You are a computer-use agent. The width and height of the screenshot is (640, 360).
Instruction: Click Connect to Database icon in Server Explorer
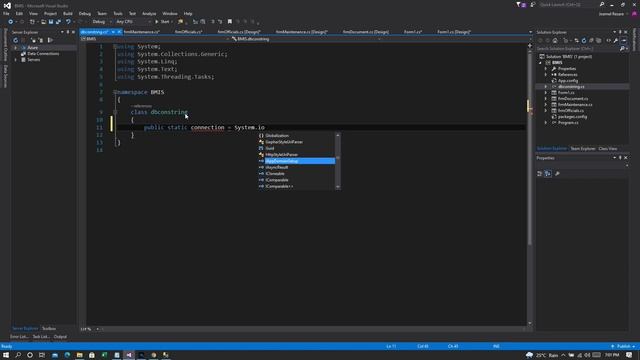pos(33,40)
